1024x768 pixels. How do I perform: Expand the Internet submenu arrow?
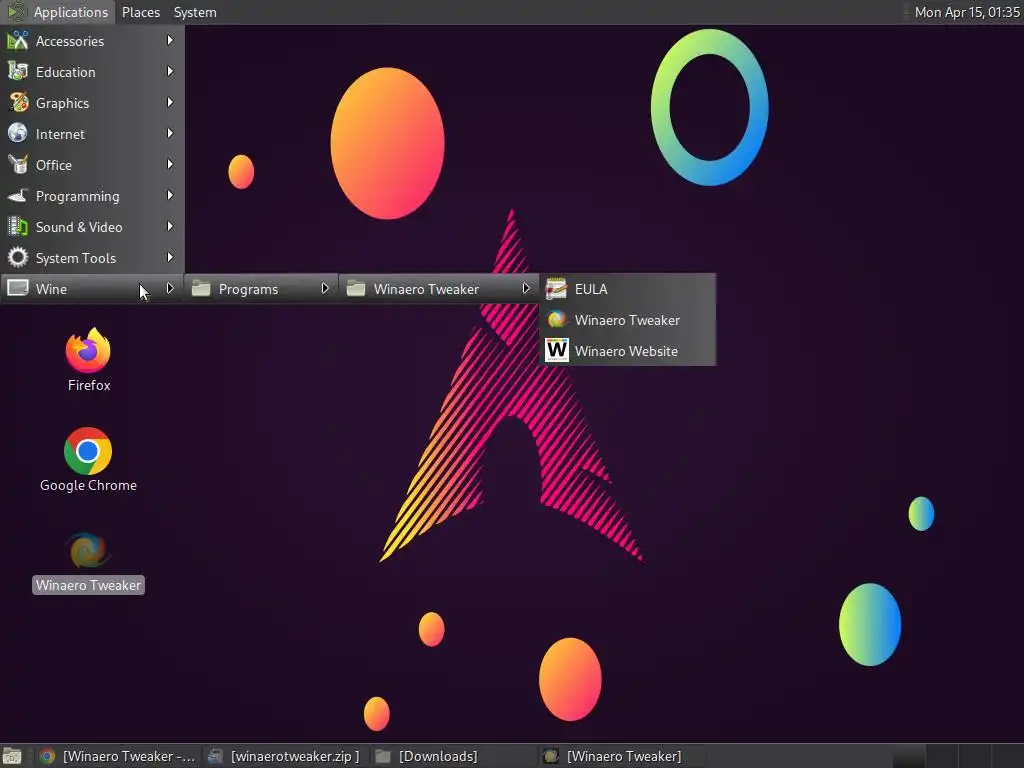click(x=170, y=133)
